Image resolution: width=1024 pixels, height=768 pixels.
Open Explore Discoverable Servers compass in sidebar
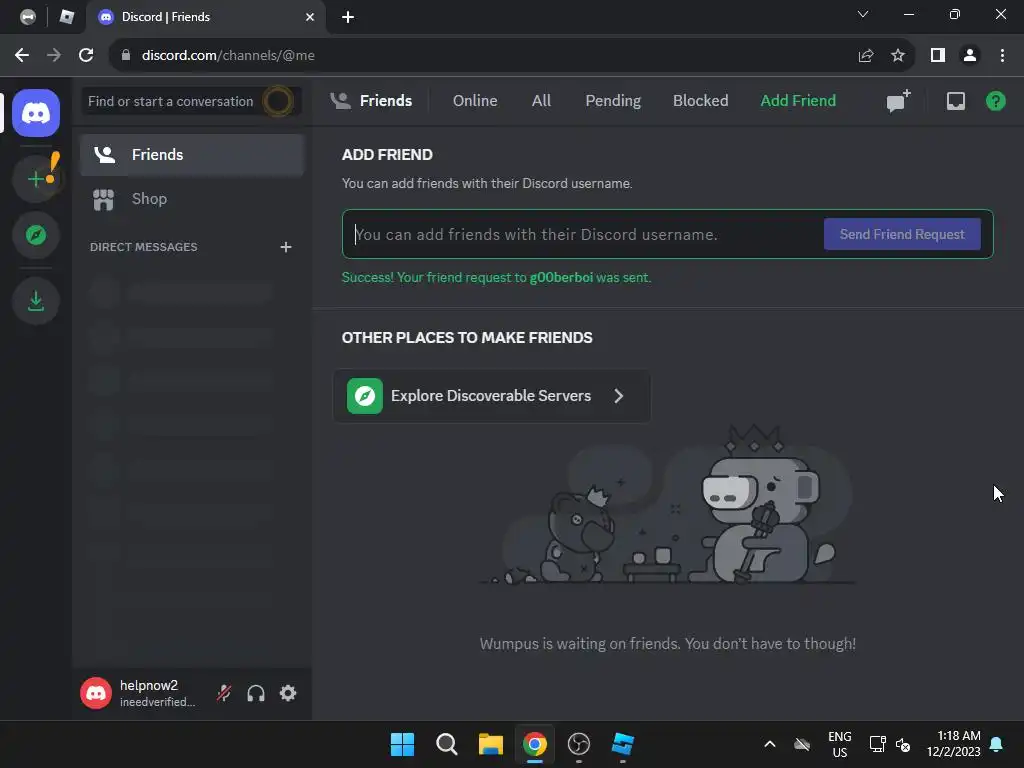click(36, 235)
